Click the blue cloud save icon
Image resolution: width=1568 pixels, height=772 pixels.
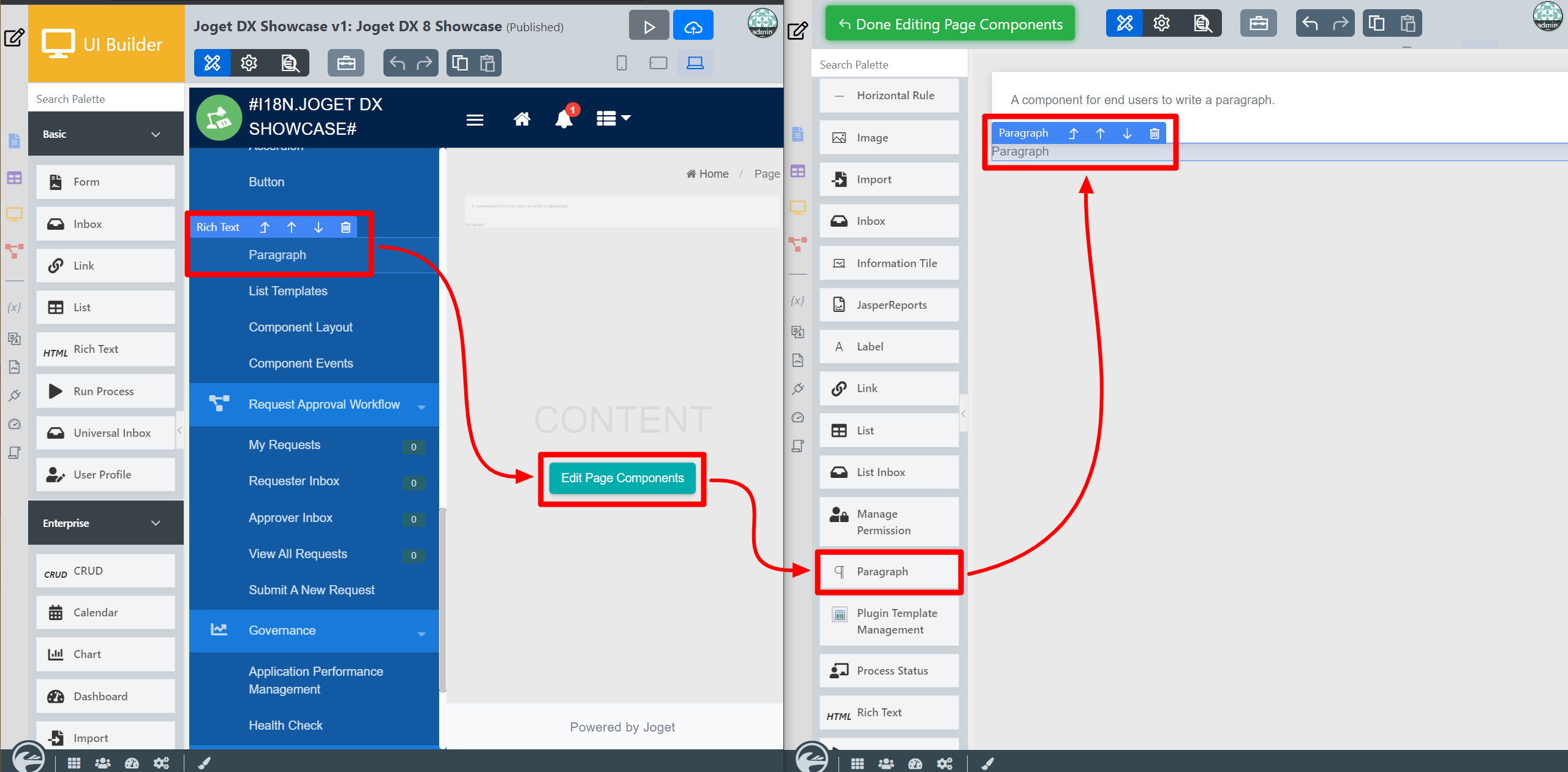pyautogui.click(x=693, y=26)
